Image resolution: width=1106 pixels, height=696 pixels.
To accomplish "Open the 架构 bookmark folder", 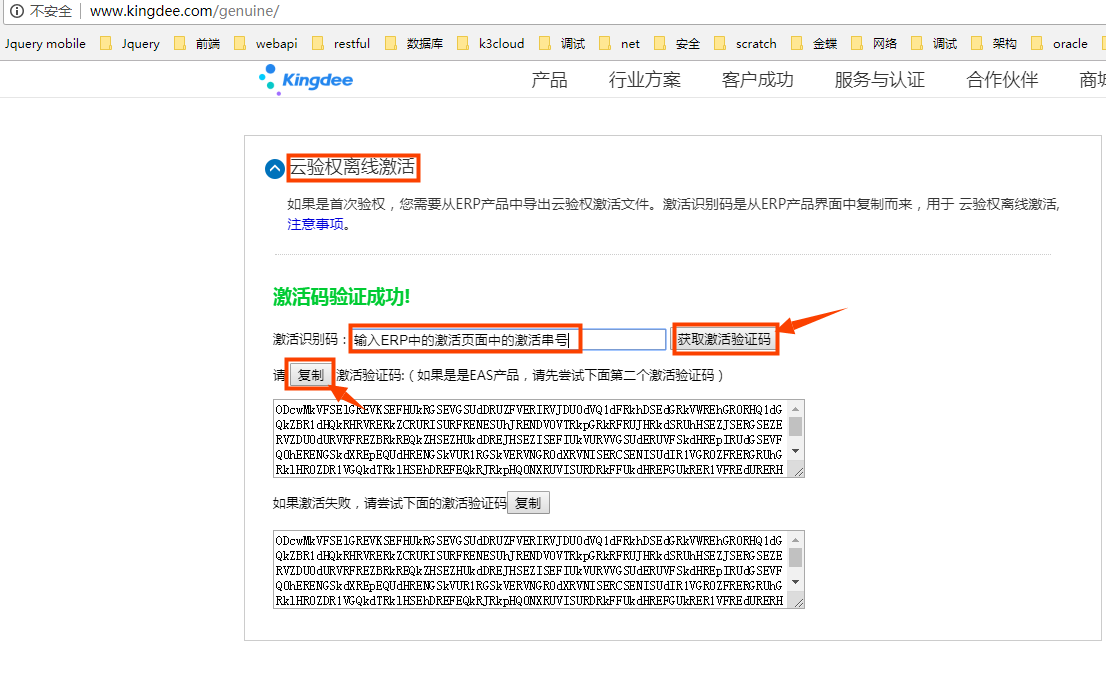I will tap(994, 44).
